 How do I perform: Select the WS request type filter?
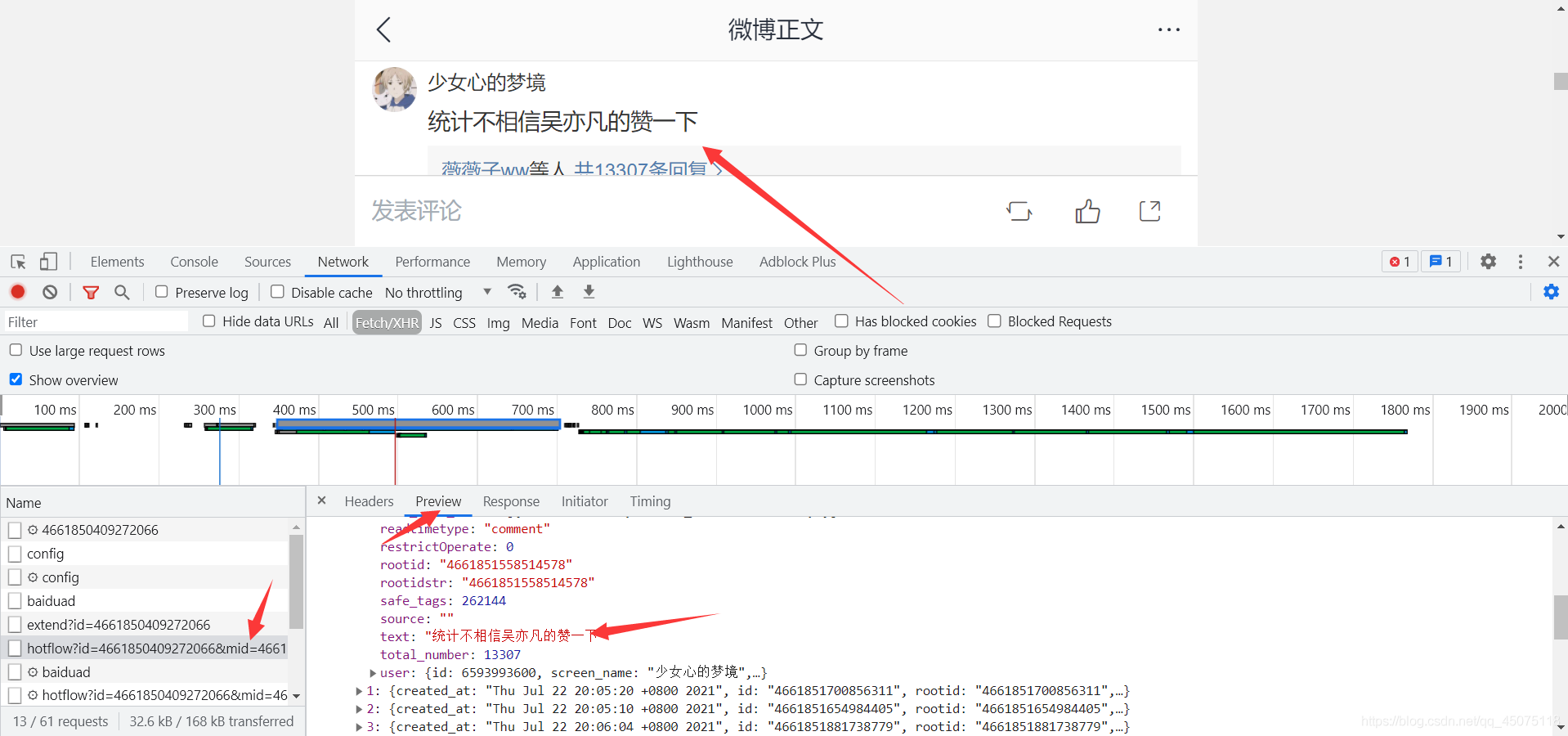click(x=652, y=322)
